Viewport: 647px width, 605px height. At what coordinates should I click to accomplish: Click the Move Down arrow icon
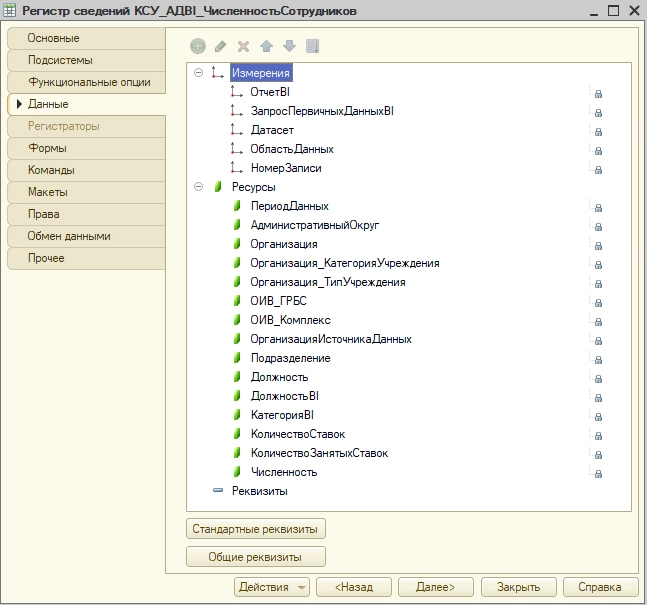click(289, 46)
